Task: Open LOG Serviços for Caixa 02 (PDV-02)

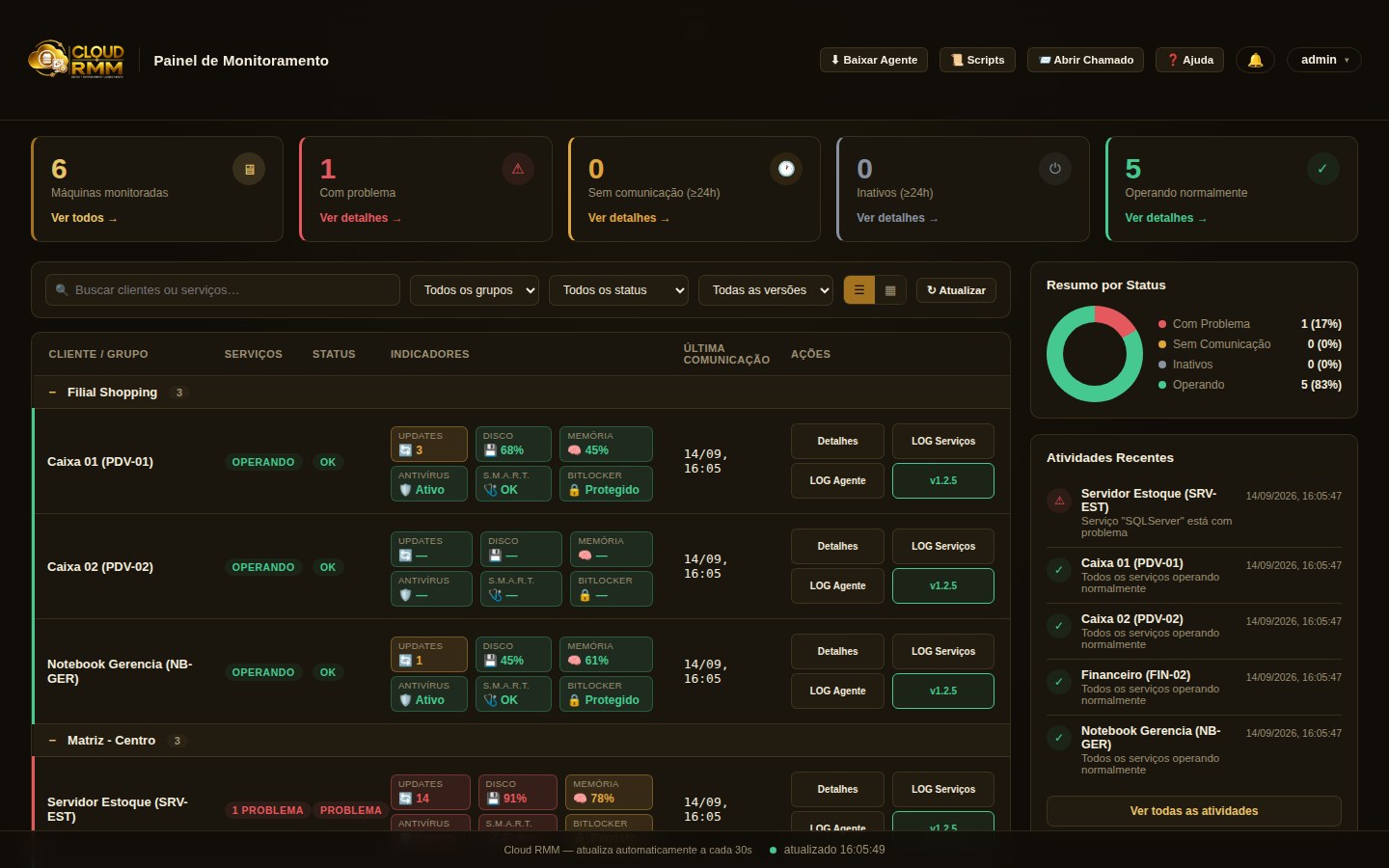Action: click(943, 547)
